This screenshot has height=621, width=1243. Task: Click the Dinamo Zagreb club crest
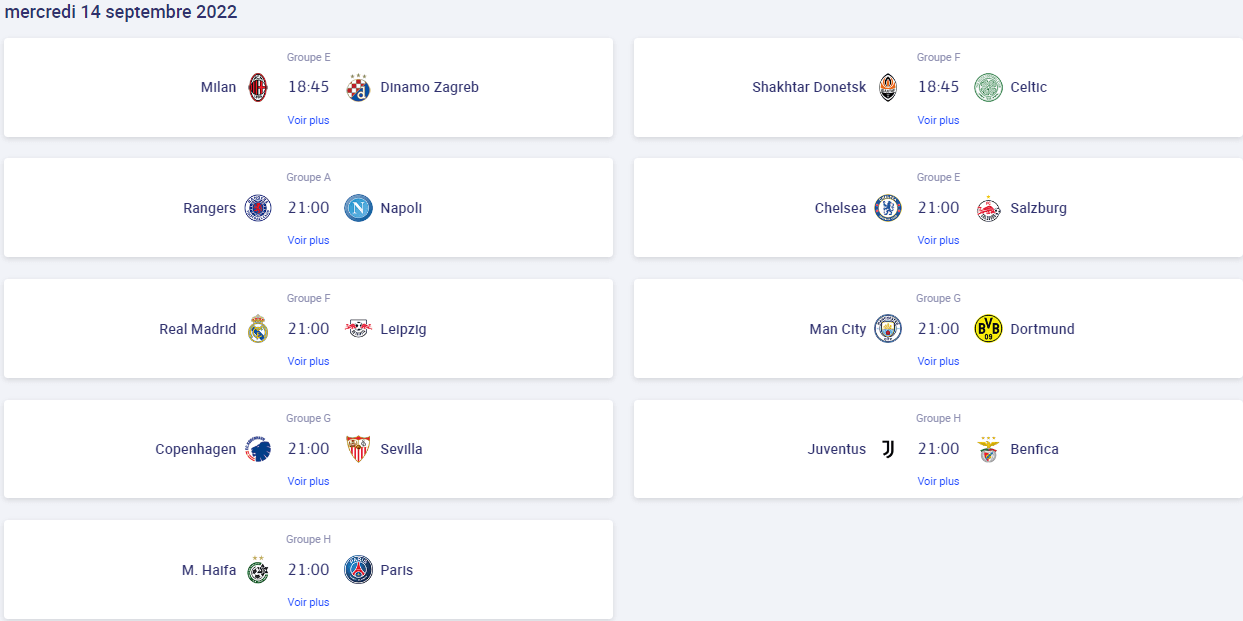pyautogui.click(x=358, y=88)
